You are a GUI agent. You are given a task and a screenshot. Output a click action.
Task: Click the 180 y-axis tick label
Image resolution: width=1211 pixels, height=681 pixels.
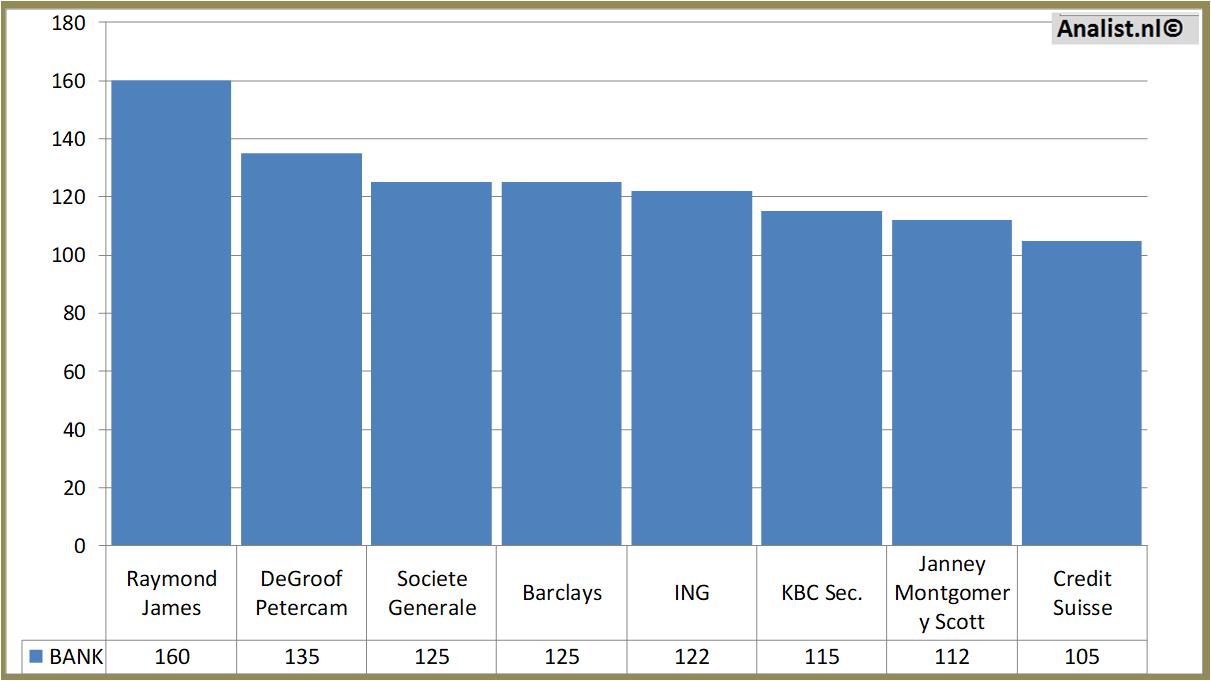(68, 23)
